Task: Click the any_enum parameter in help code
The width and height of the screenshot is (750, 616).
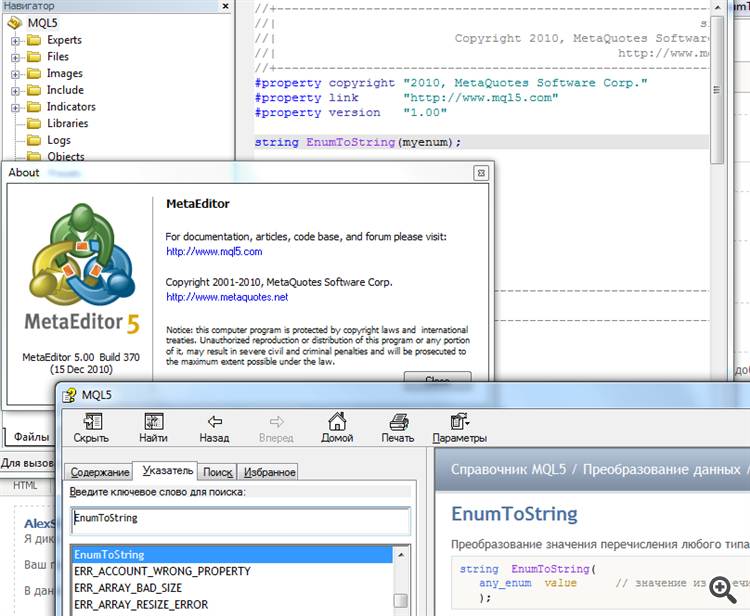Action: 505,583
